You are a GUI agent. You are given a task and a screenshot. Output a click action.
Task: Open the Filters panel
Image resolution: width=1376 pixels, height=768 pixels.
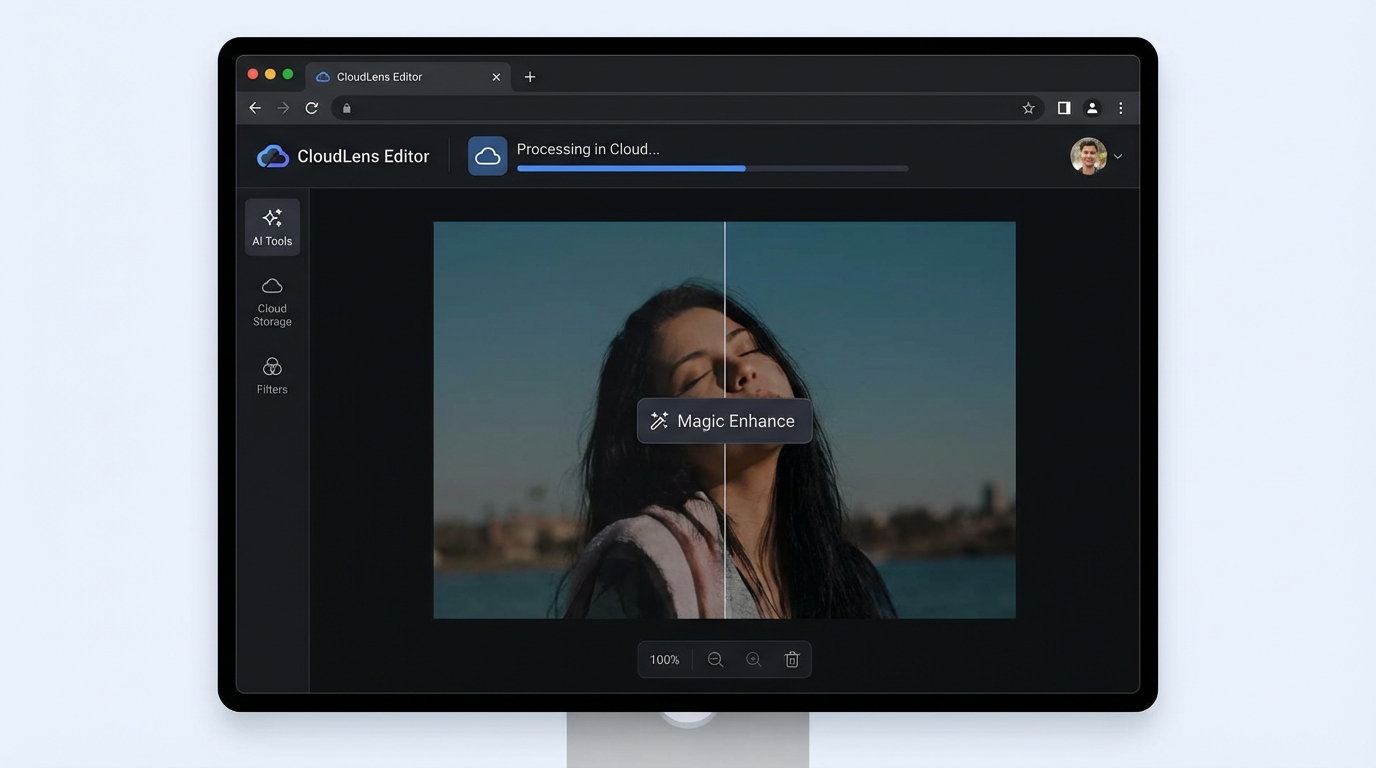coord(272,376)
